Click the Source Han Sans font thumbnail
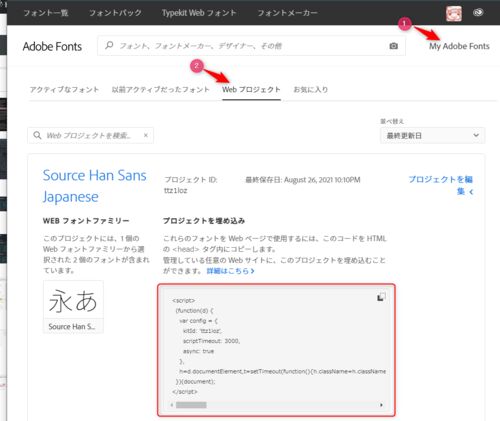Image resolution: width=500 pixels, height=421 pixels. 73,307
